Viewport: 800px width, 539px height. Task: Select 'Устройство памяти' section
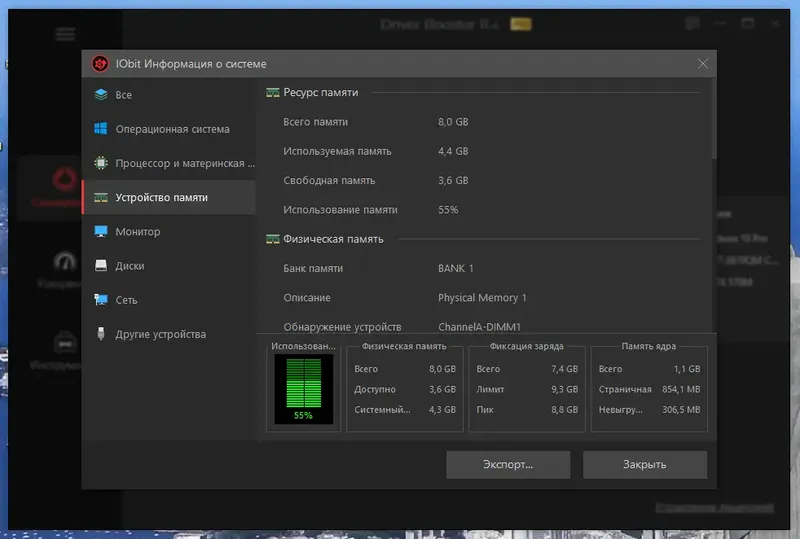pos(169,197)
